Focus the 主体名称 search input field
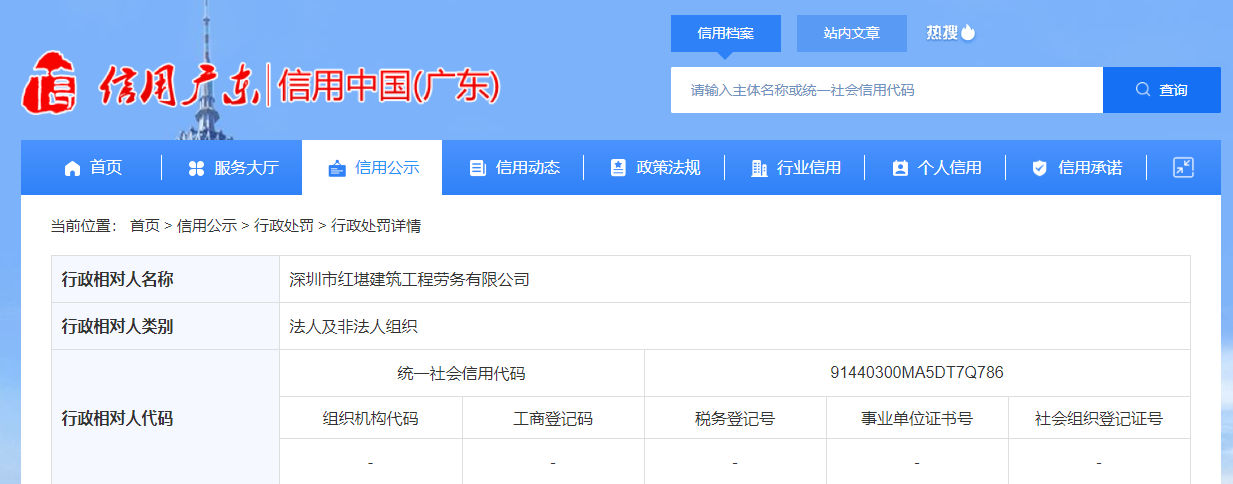The width and height of the screenshot is (1233, 484). pyautogui.click(x=886, y=90)
